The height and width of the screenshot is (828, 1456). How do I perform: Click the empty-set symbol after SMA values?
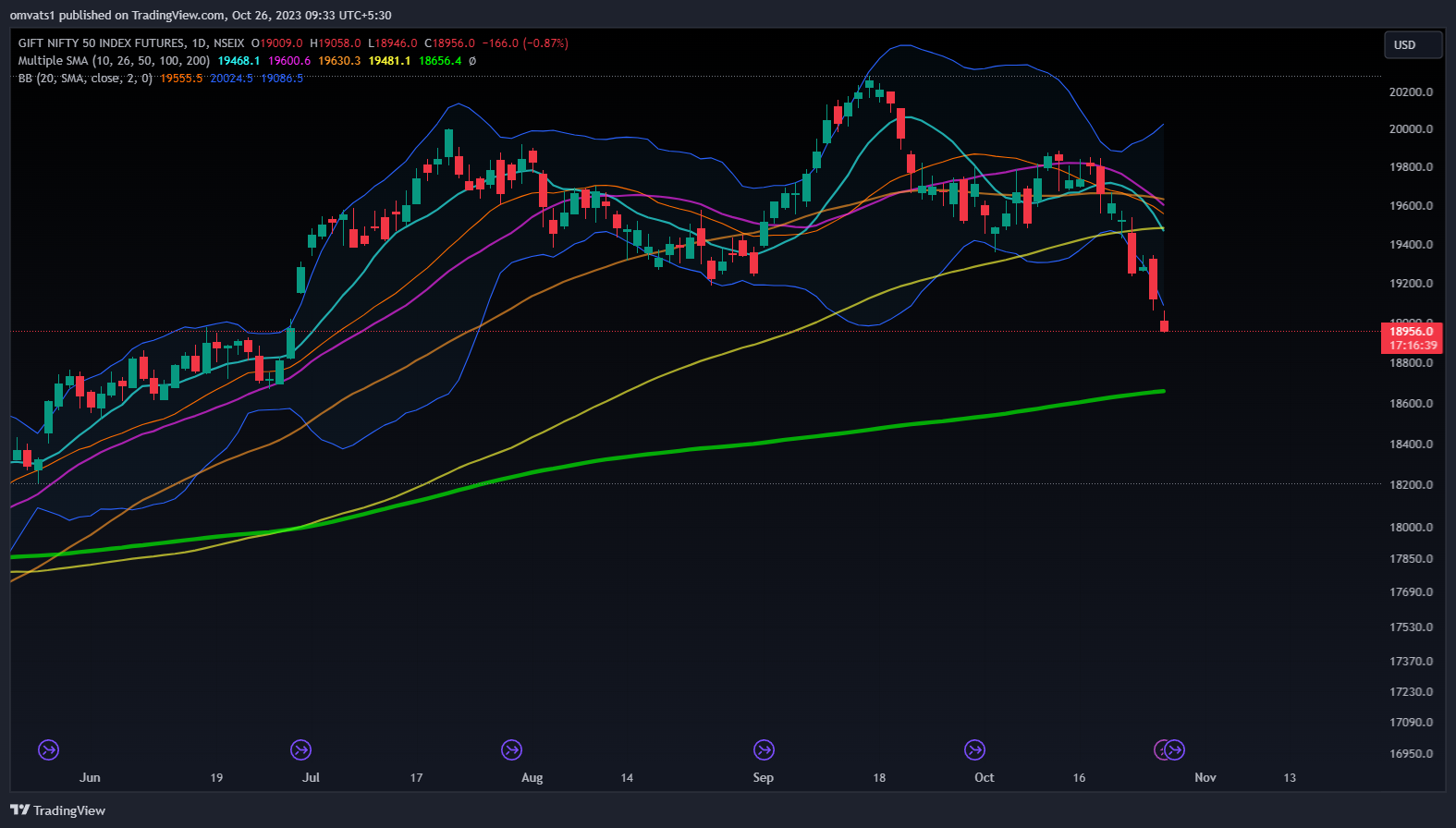472,61
